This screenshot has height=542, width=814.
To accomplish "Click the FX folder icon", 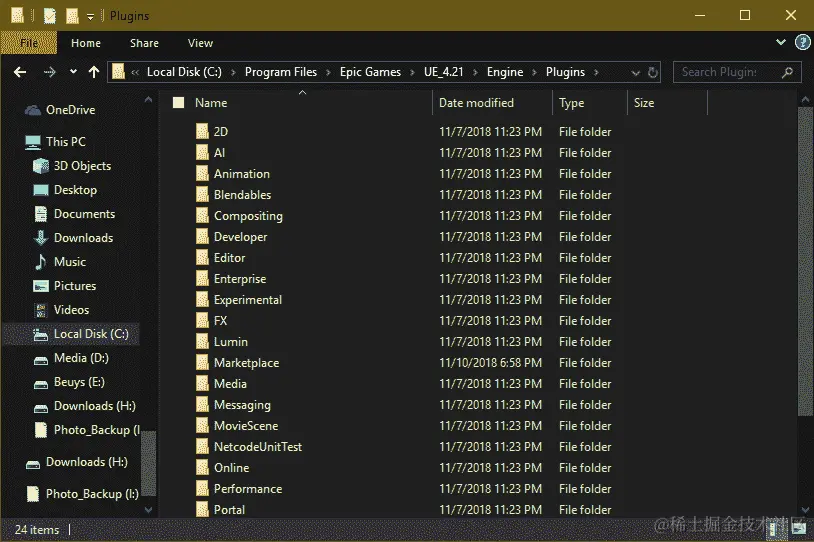I will point(202,320).
